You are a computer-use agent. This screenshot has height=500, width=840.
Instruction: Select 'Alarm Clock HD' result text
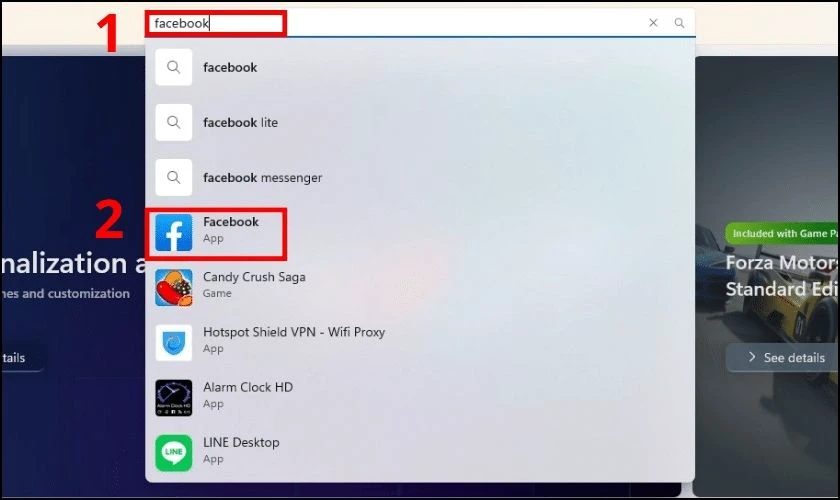click(x=248, y=387)
